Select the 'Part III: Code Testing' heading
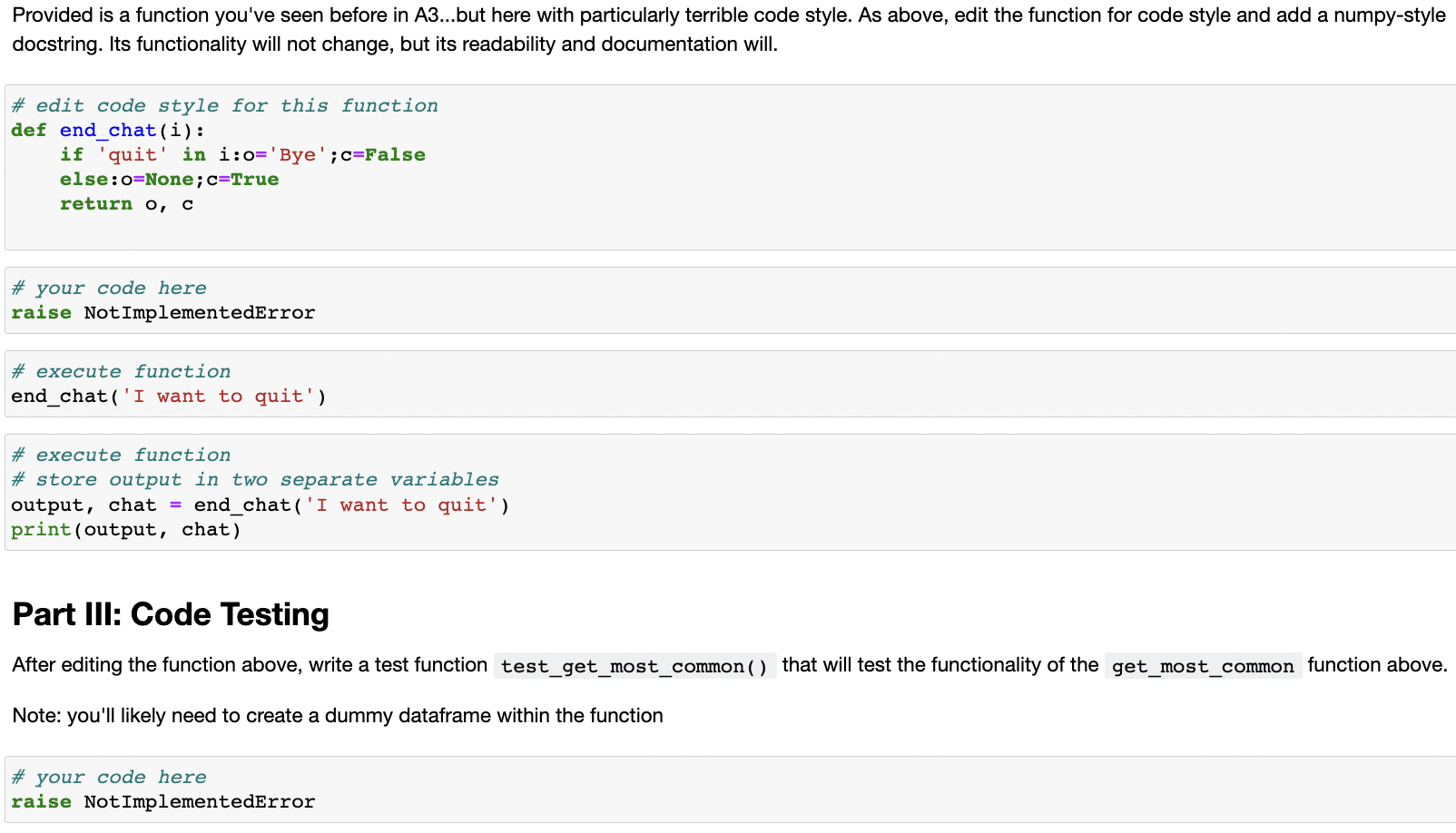1456x833 pixels. 170,614
